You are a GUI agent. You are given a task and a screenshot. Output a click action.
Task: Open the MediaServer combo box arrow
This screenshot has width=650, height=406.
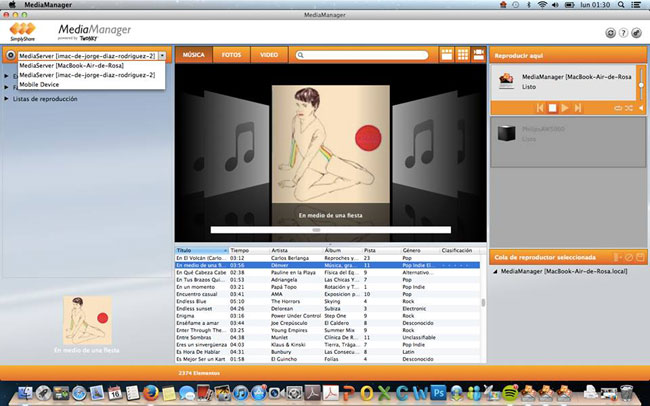coord(162,56)
